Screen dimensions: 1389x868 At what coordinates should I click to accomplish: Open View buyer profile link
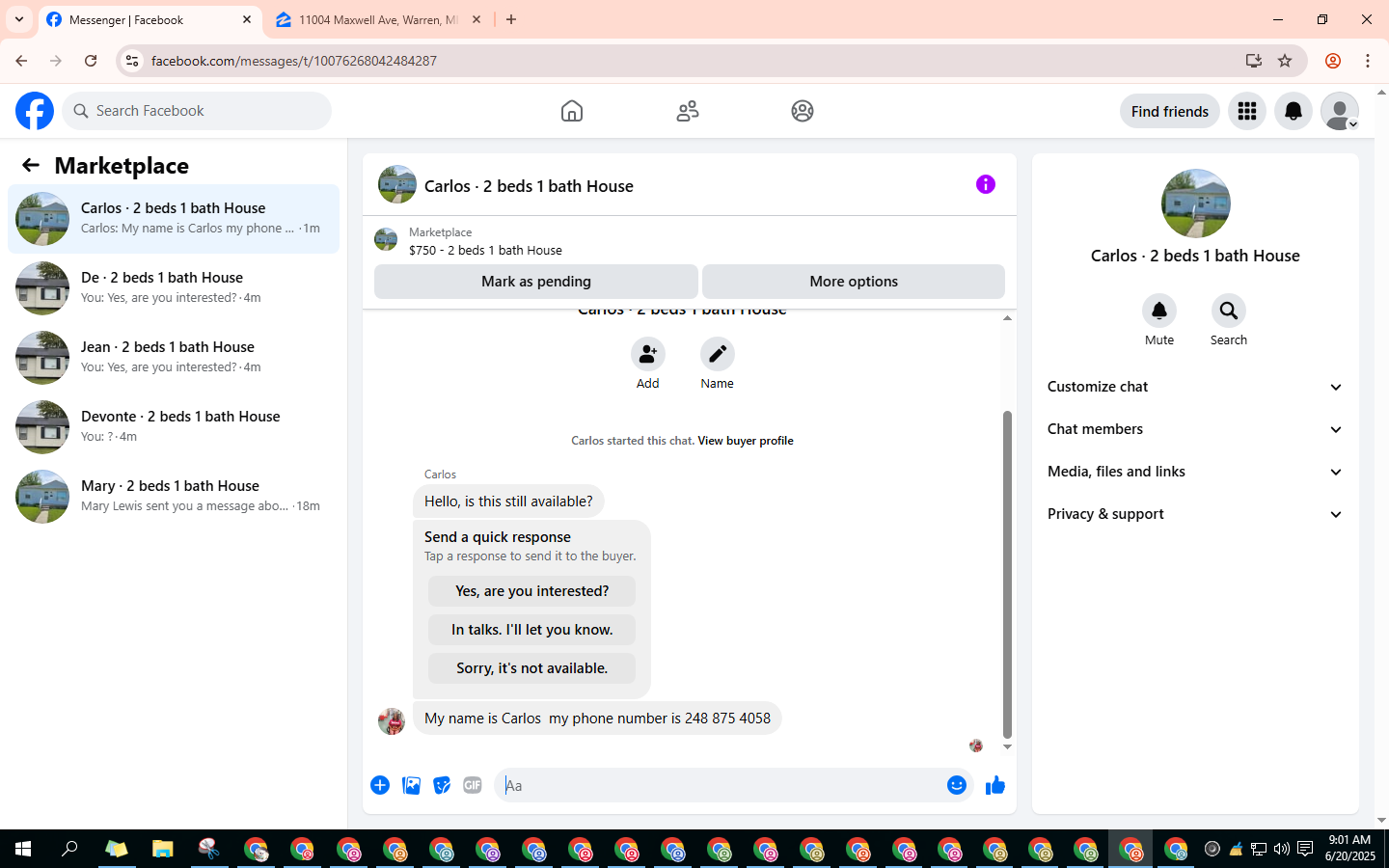746,441
